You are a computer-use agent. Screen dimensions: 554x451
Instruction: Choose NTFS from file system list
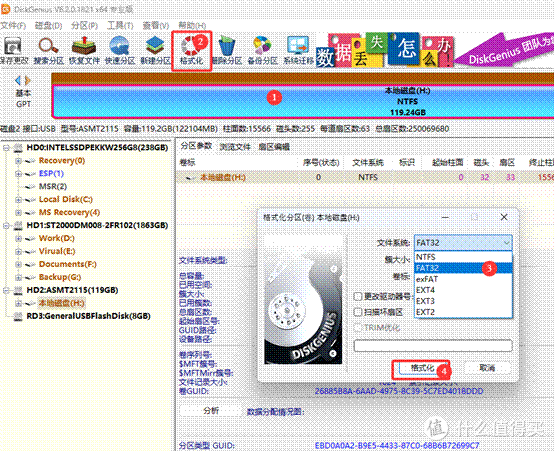[x=463, y=257]
